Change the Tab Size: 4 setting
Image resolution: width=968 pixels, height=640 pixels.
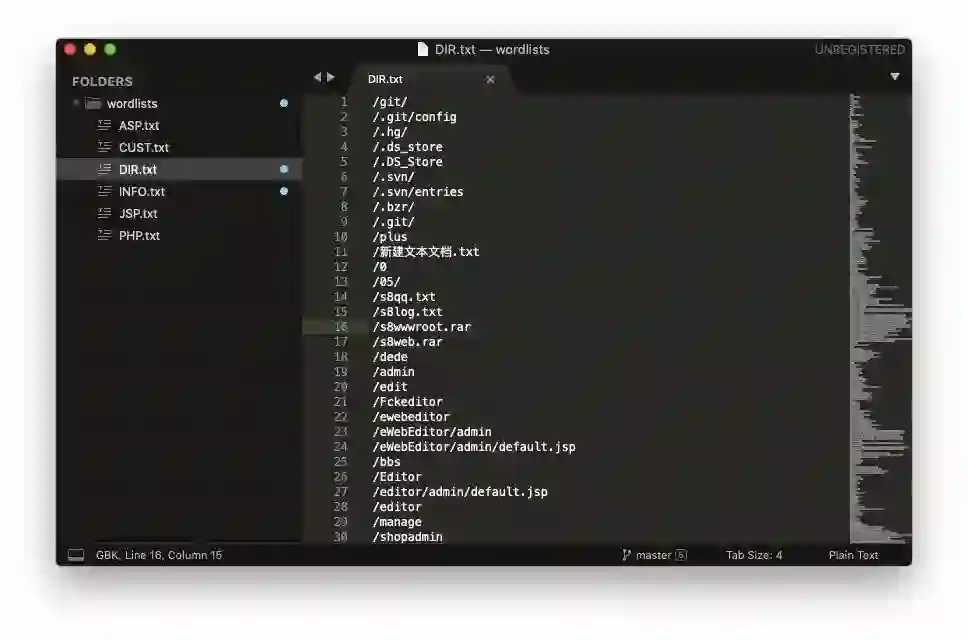[x=754, y=555]
